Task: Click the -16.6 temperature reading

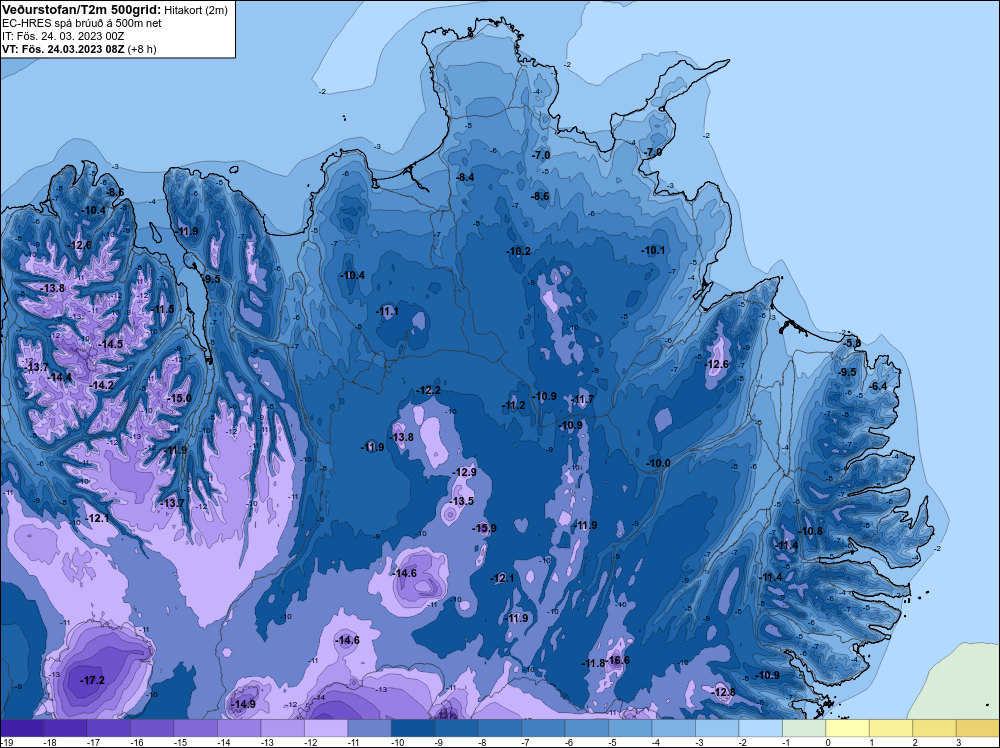Action: point(617,660)
